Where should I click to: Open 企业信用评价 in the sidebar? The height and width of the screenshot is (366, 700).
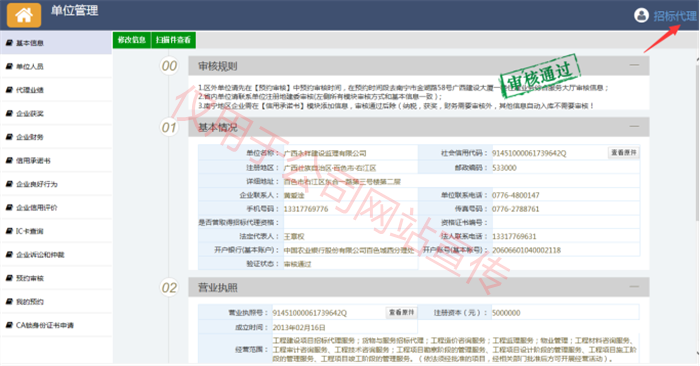coord(56,208)
